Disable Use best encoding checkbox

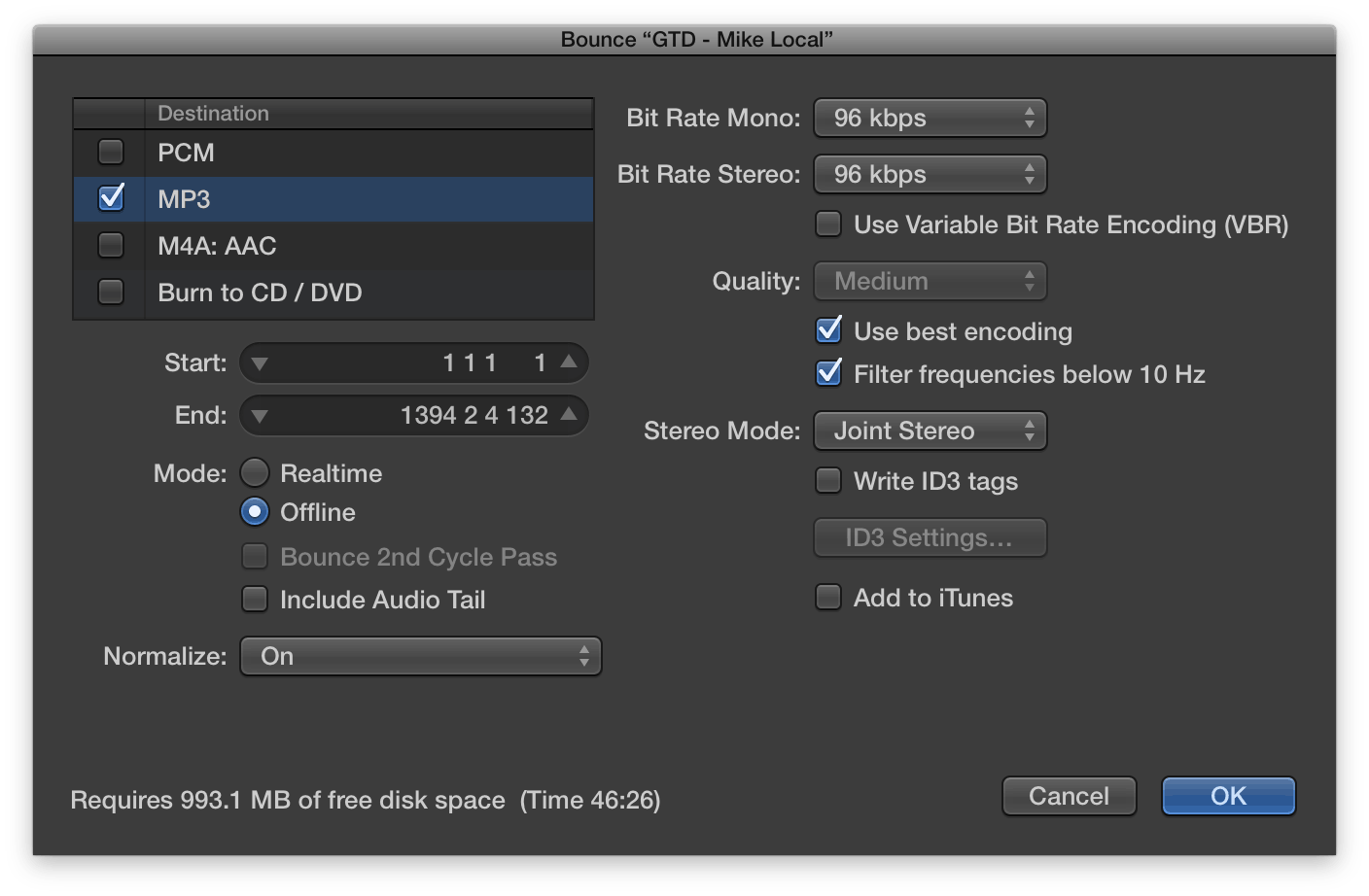828,330
